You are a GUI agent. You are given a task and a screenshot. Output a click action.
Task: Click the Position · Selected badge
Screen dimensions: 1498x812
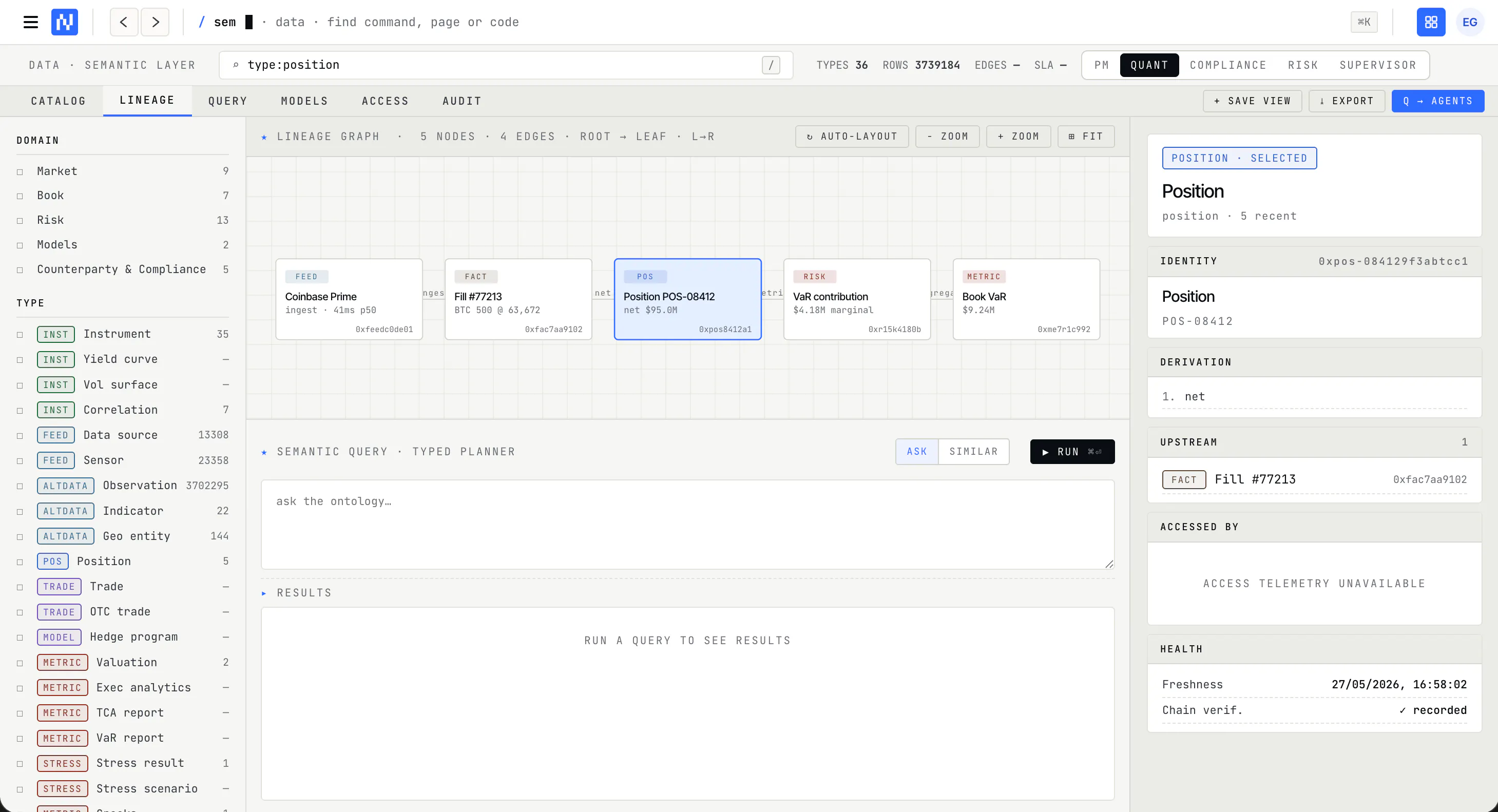pos(1239,158)
